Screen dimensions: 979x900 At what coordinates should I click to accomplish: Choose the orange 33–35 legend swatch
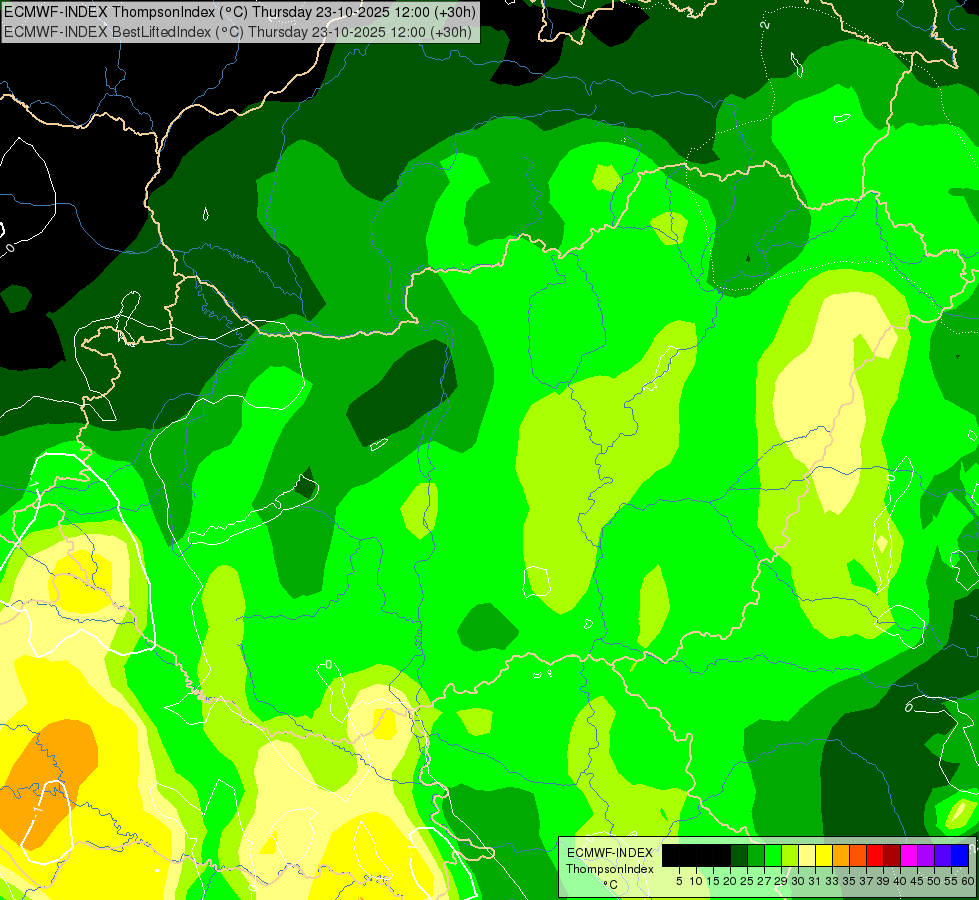(x=841, y=855)
